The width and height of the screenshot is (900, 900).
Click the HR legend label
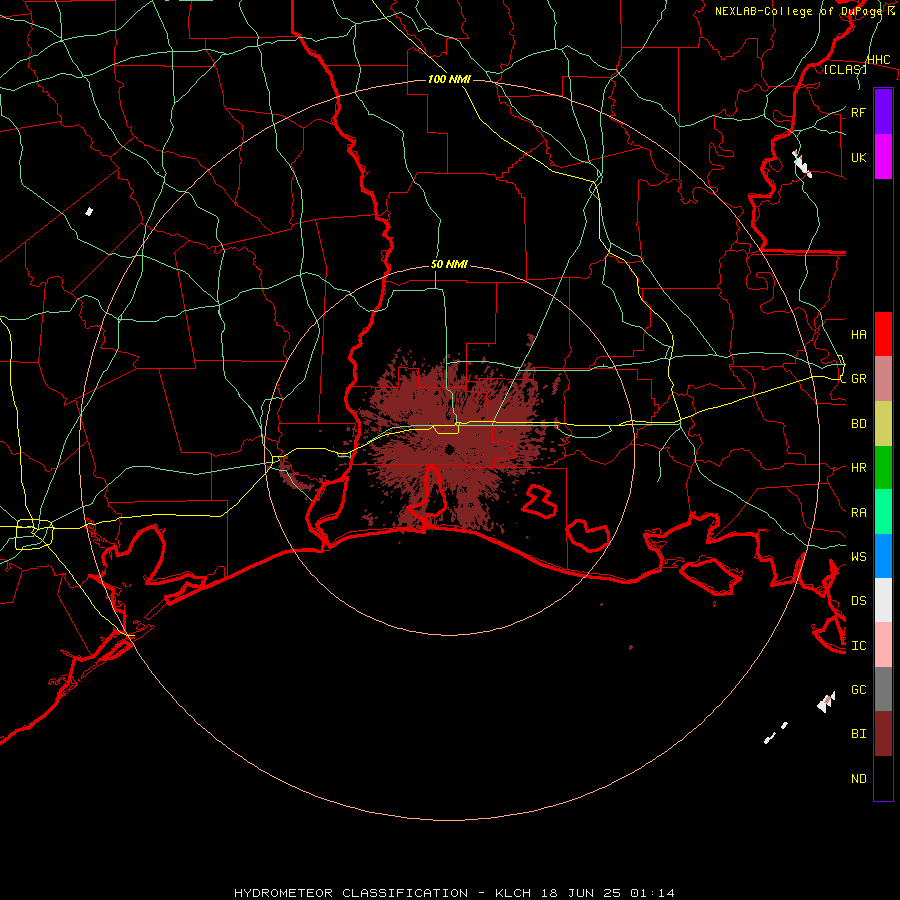[x=858, y=468]
